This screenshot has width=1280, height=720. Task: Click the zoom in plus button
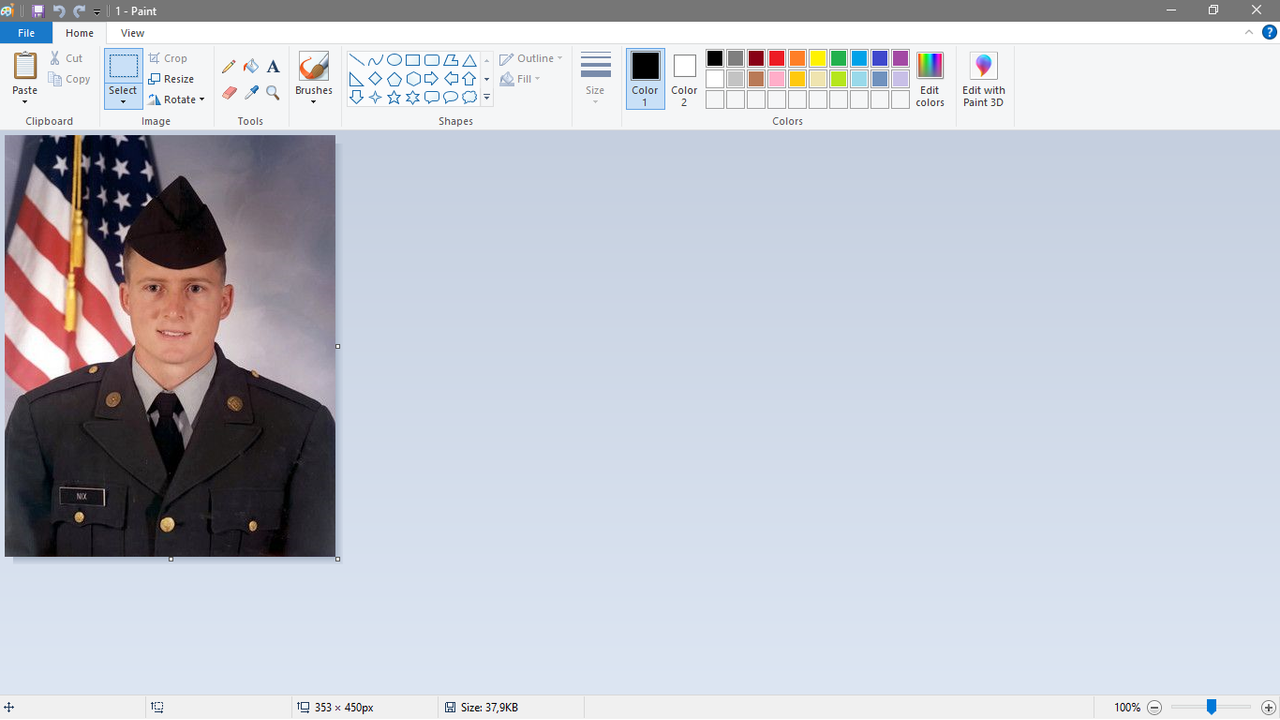(x=1269, y=707)
